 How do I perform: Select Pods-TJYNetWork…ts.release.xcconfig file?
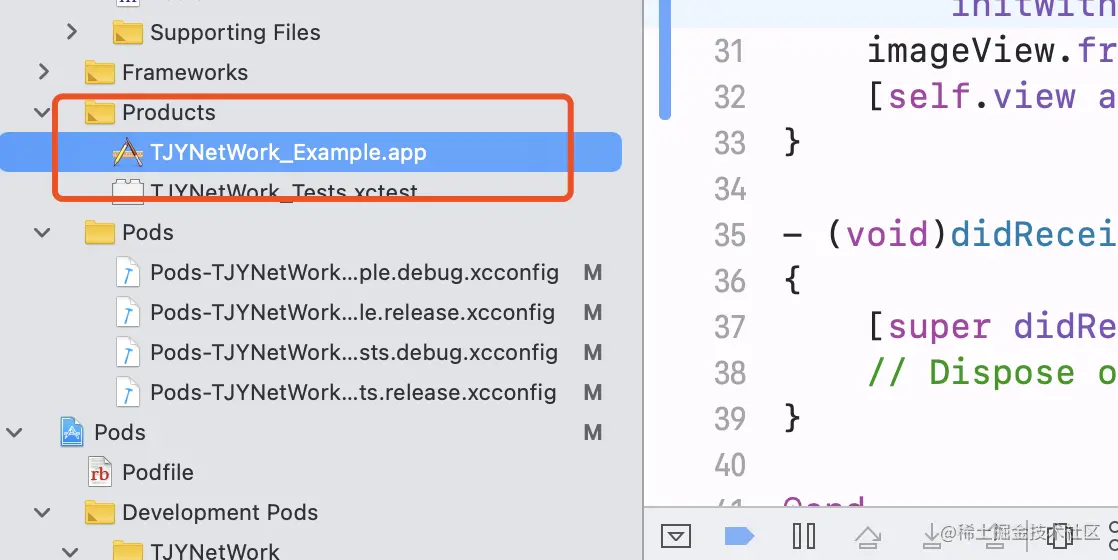tap(353, 392)
